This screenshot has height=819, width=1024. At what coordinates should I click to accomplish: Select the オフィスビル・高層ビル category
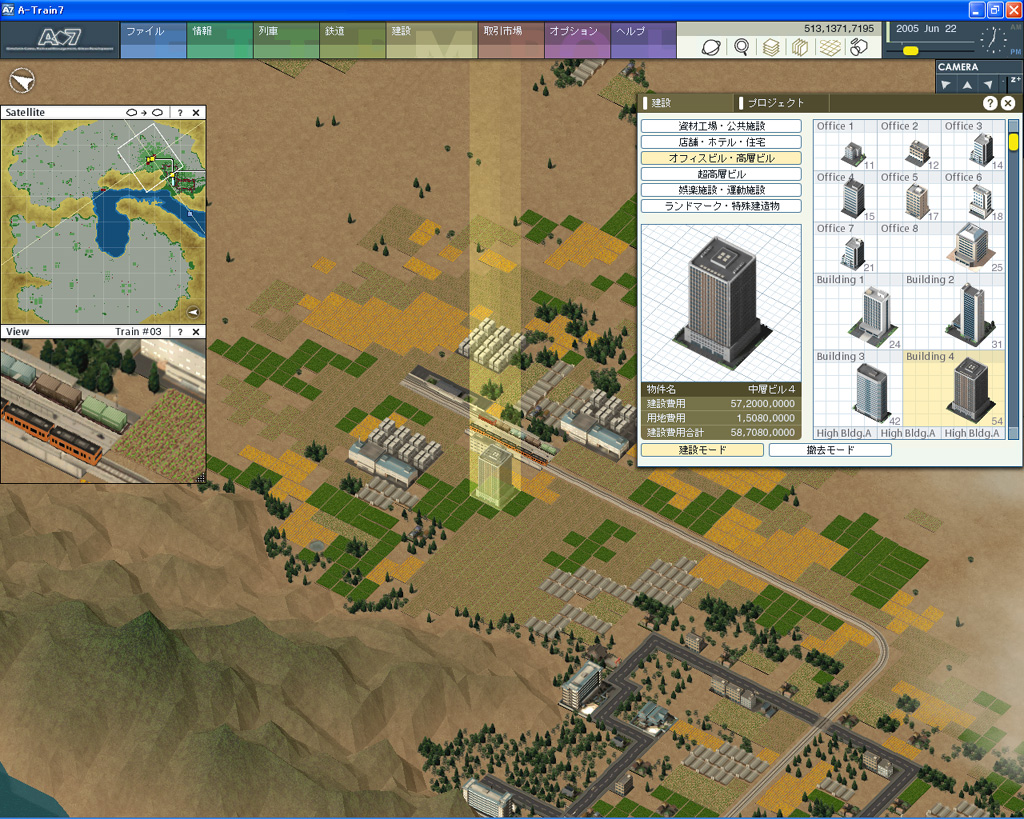click(x=721, y=158)
